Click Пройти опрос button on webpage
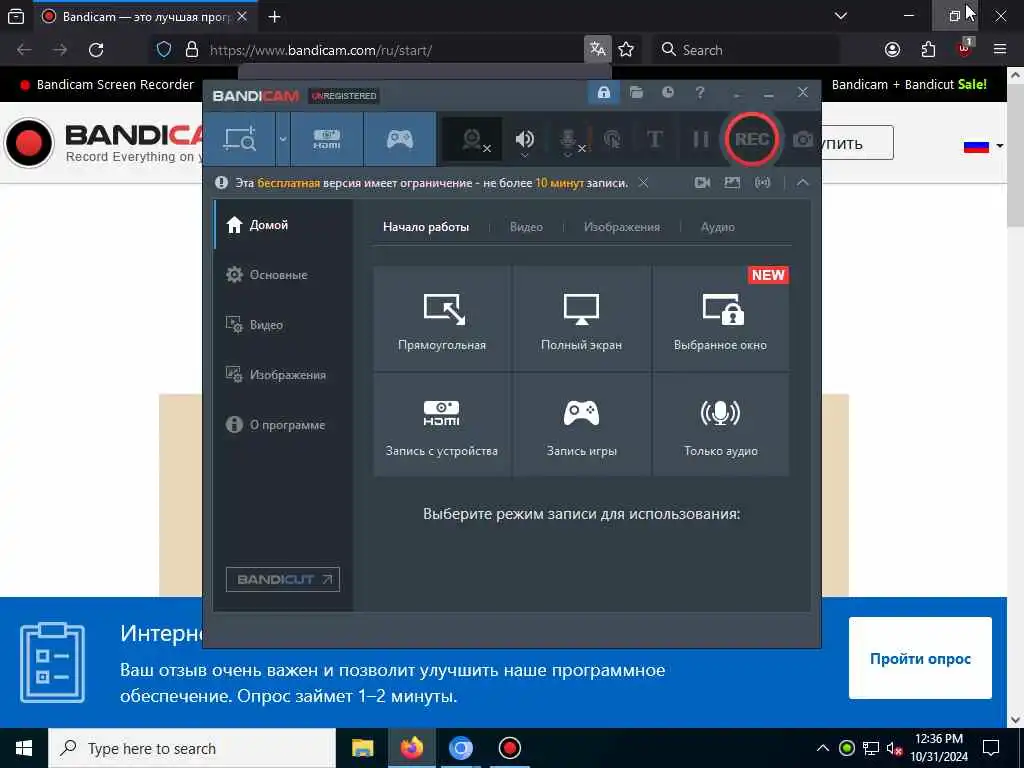 920,658
